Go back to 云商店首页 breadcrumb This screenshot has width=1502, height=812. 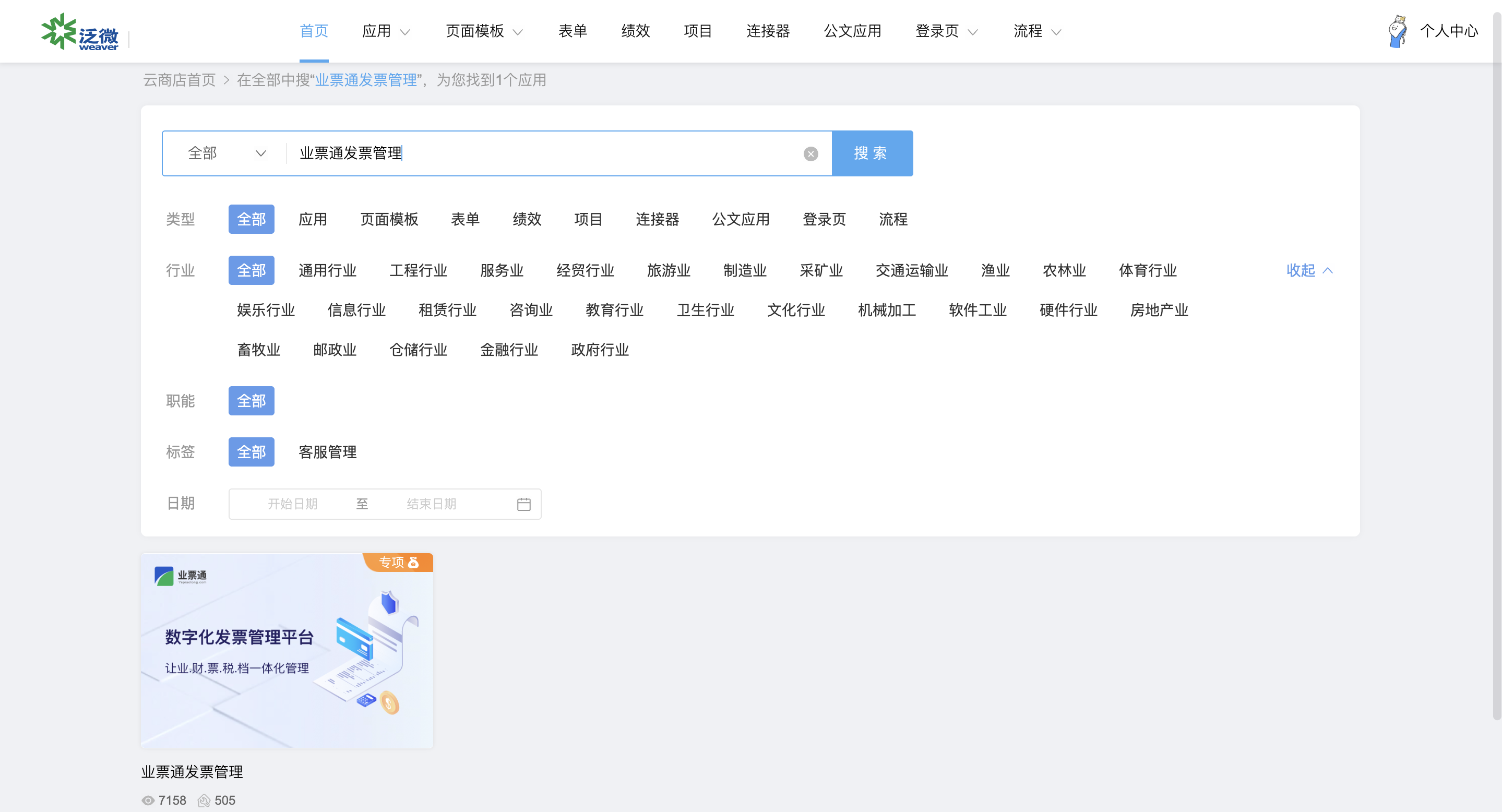[180, 80]
